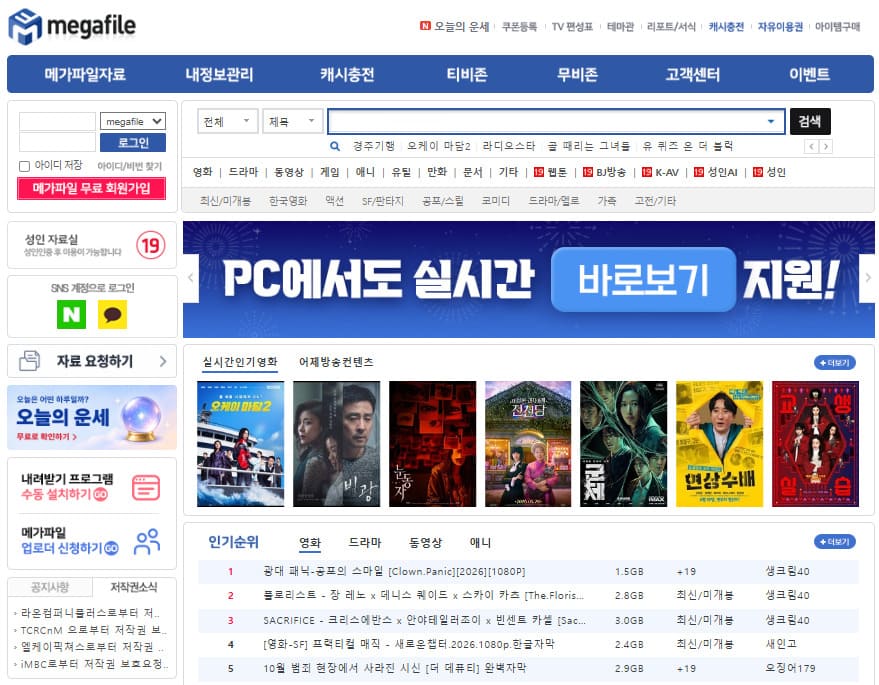879x685 pixels.
Task: Open the adult 19 circle icon
Action: coord(151,245)
